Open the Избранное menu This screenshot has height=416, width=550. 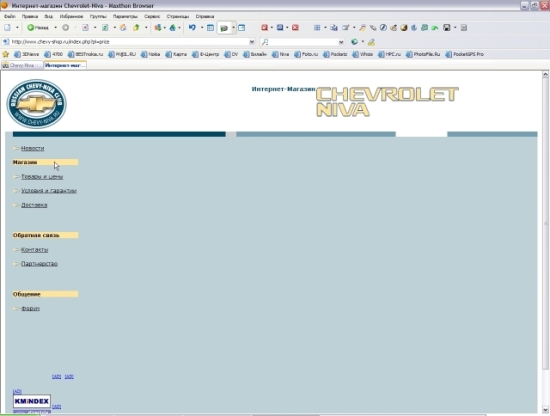[x=71, y=16]
